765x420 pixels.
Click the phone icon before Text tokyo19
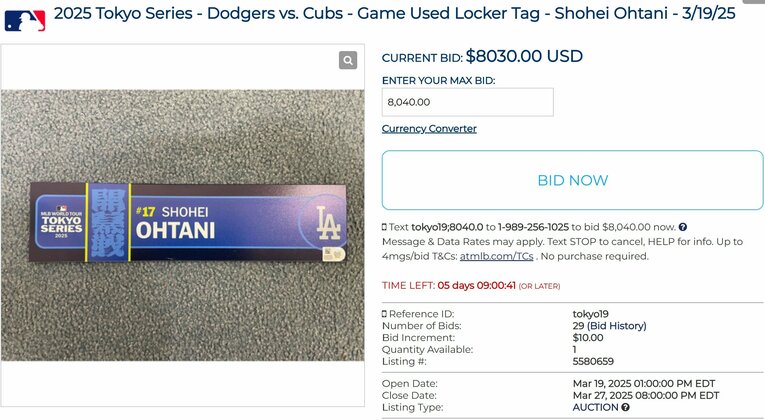pos(384,227)
